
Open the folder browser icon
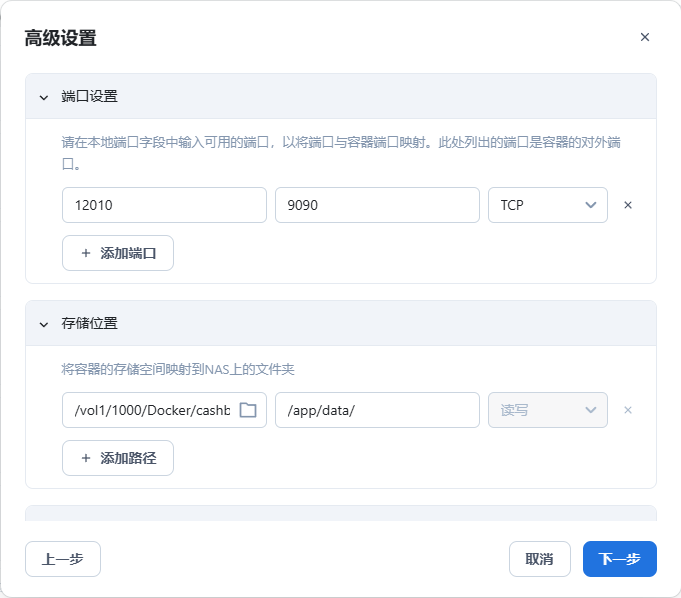(248, 410)
